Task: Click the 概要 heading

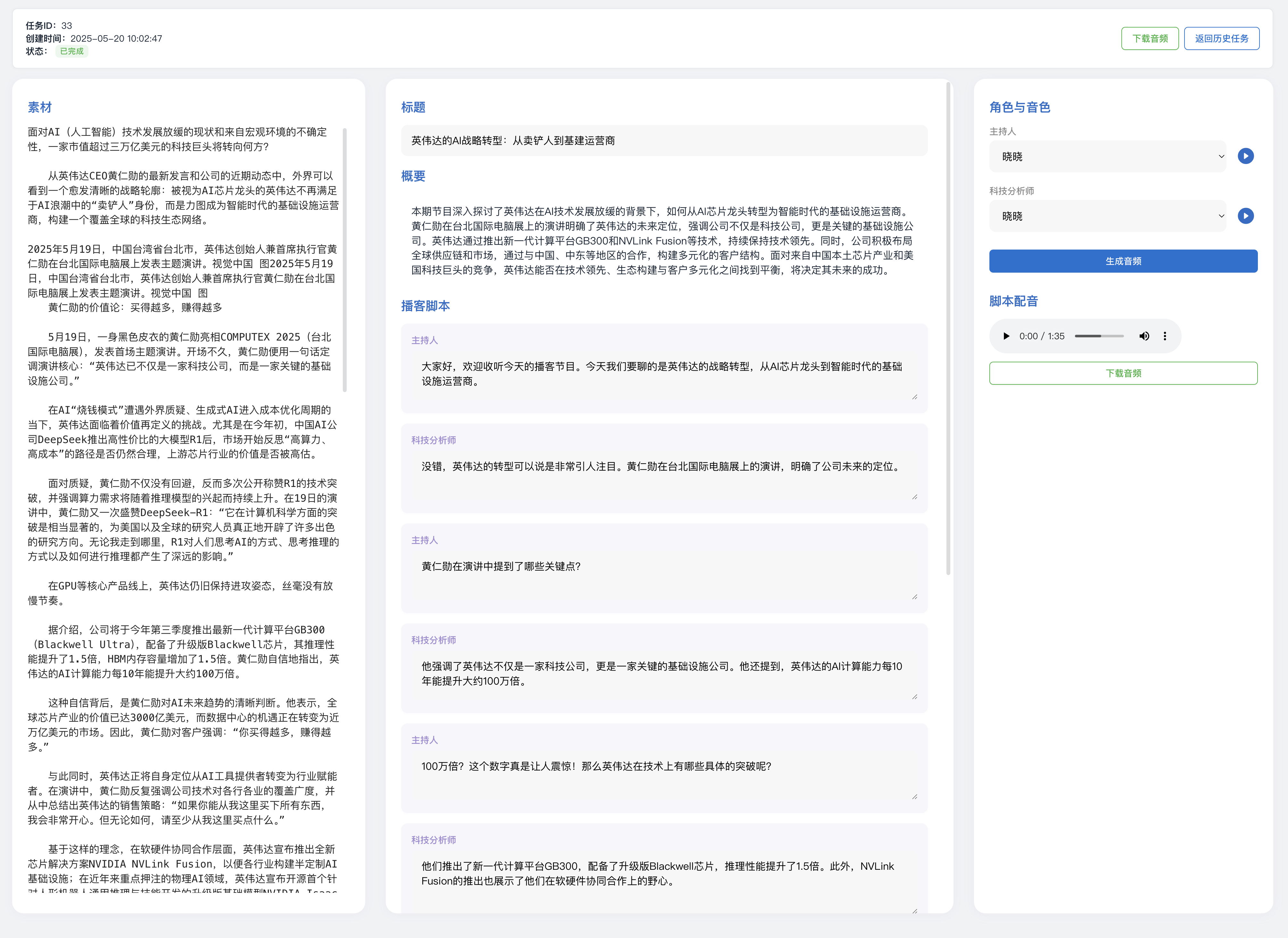Action: [x=413, y=176]
